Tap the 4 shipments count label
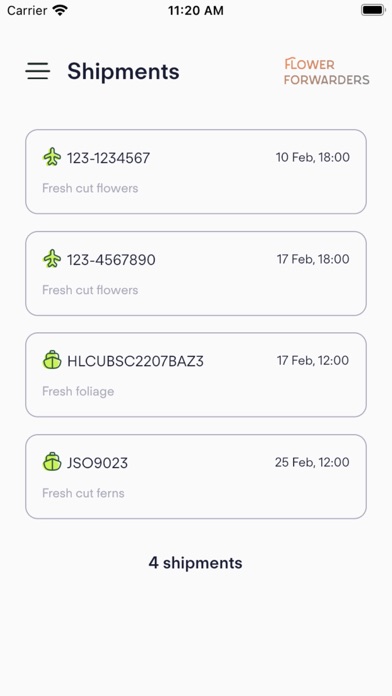 pos(195,563)
